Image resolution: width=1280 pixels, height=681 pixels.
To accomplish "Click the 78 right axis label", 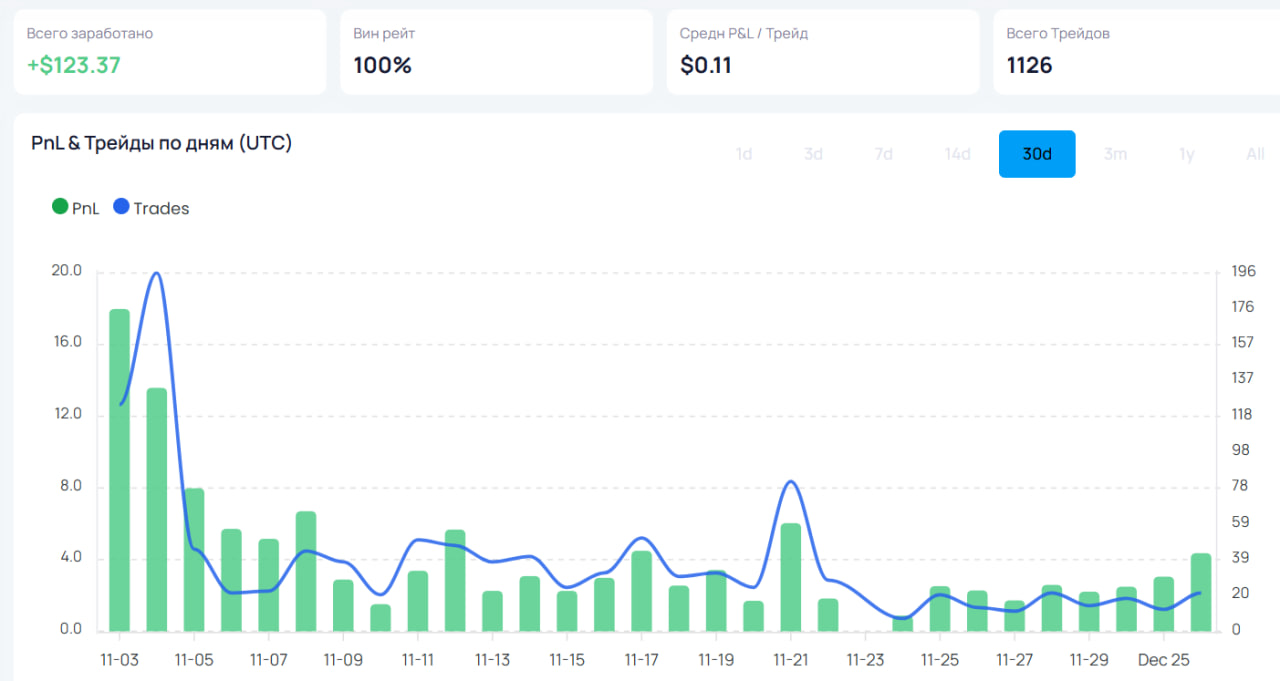I will click(1240, 486).
